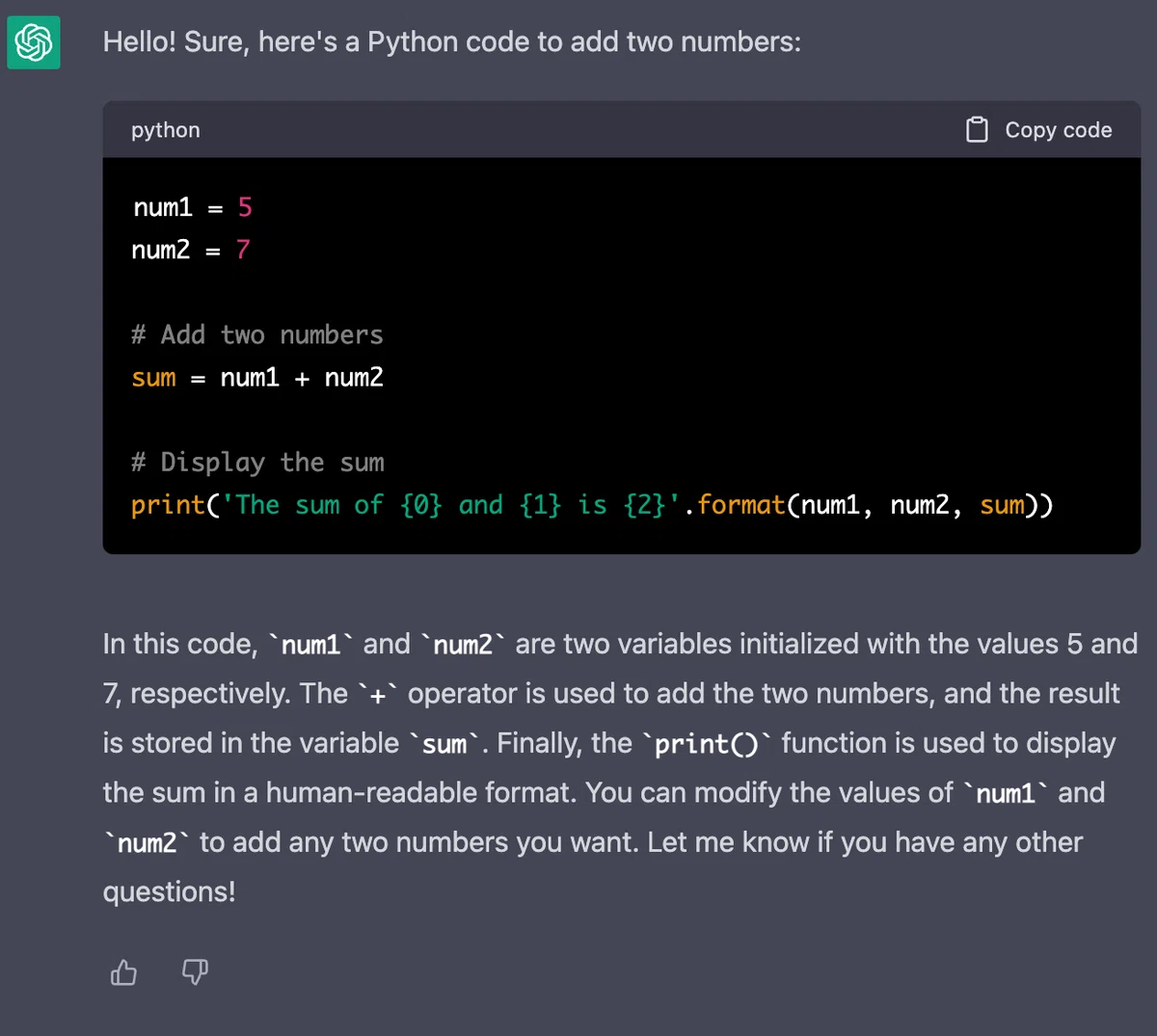Click the clipboard icon beside Copy code
Screen dimensions: 1157x1036
pyautogui.click(x=977, y=130)
